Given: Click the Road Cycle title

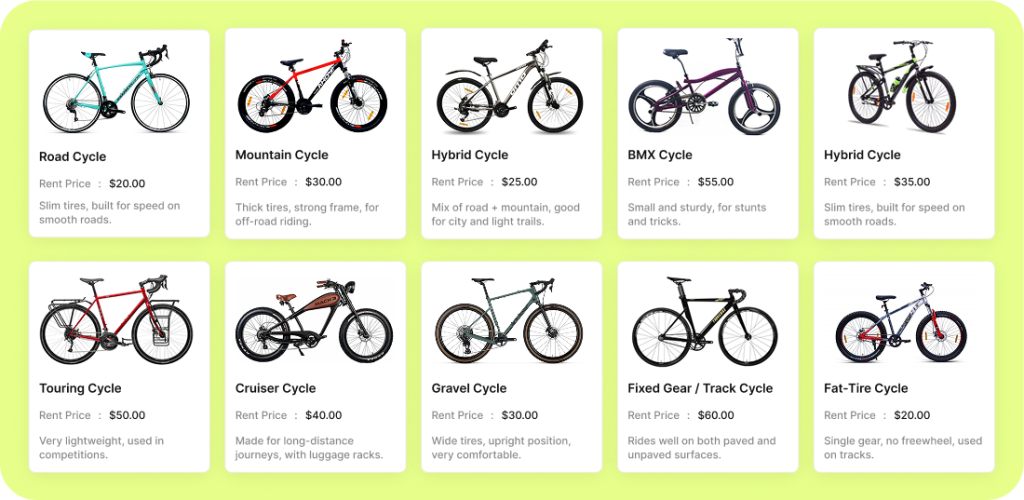Looking at the screenshot, I should (72, 157).
